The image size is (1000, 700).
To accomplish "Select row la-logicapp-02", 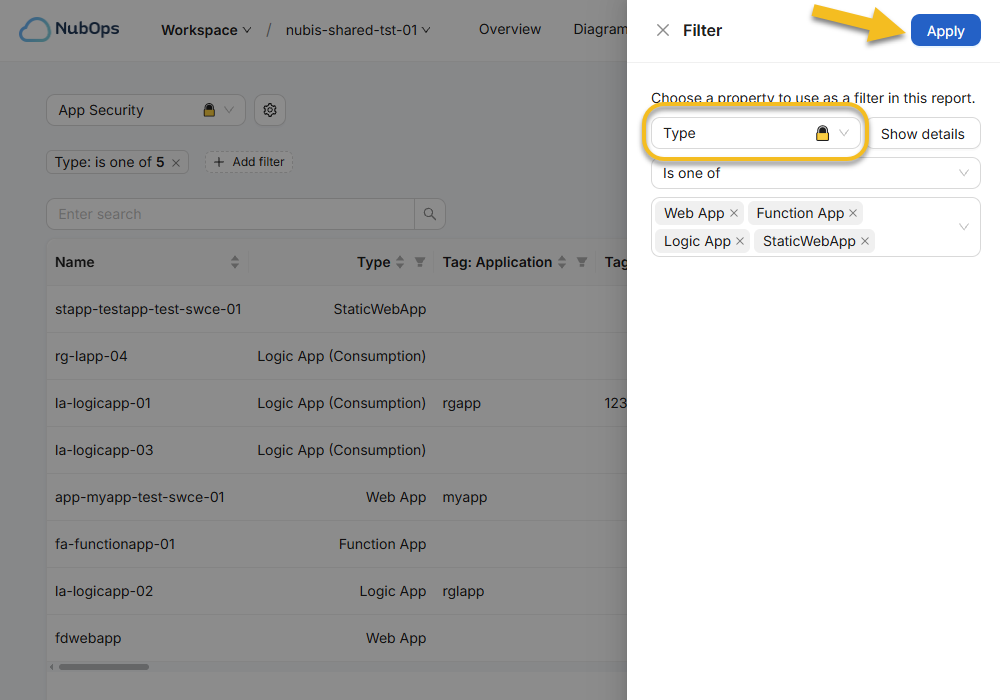I will (x=337, y=592).
